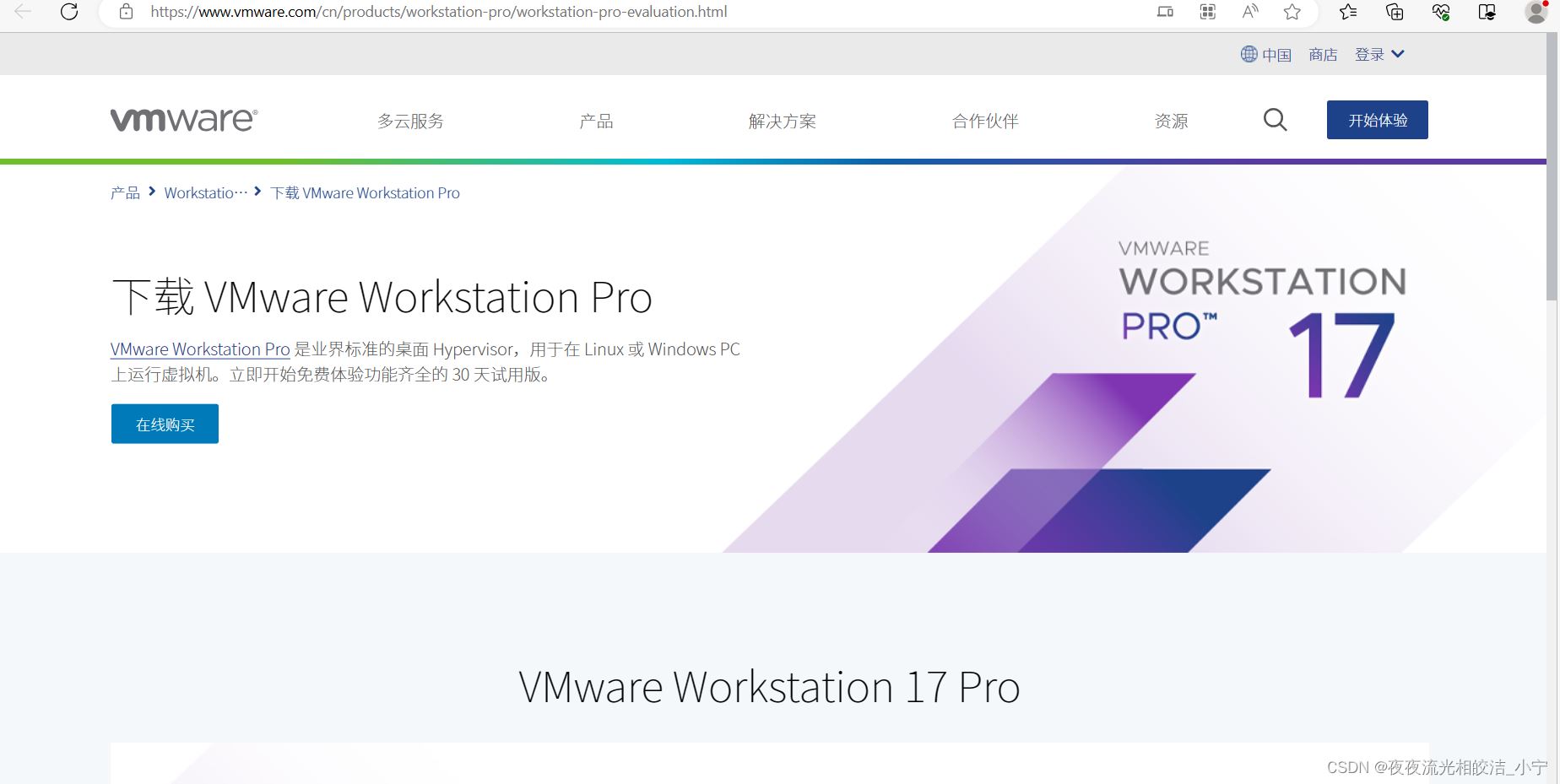The image size is (1560, 784).
Task: Reload the page with the refresh icon
Action: click(69, 12)
